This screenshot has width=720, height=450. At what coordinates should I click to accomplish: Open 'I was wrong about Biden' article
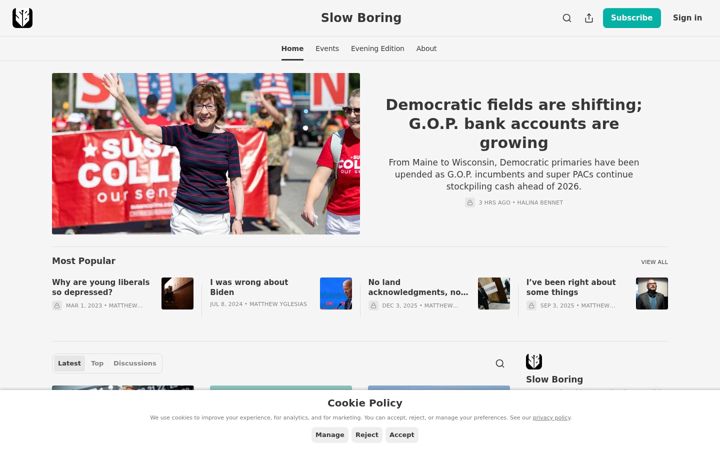(x=249, y=287)
